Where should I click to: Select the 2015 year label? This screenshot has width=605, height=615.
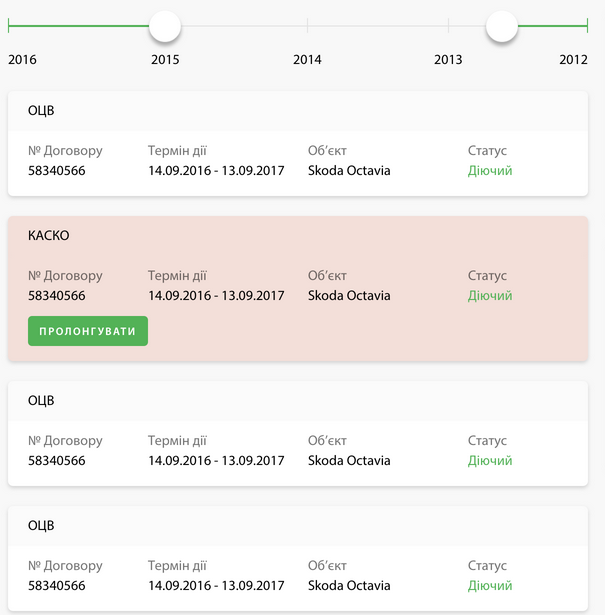165,60
